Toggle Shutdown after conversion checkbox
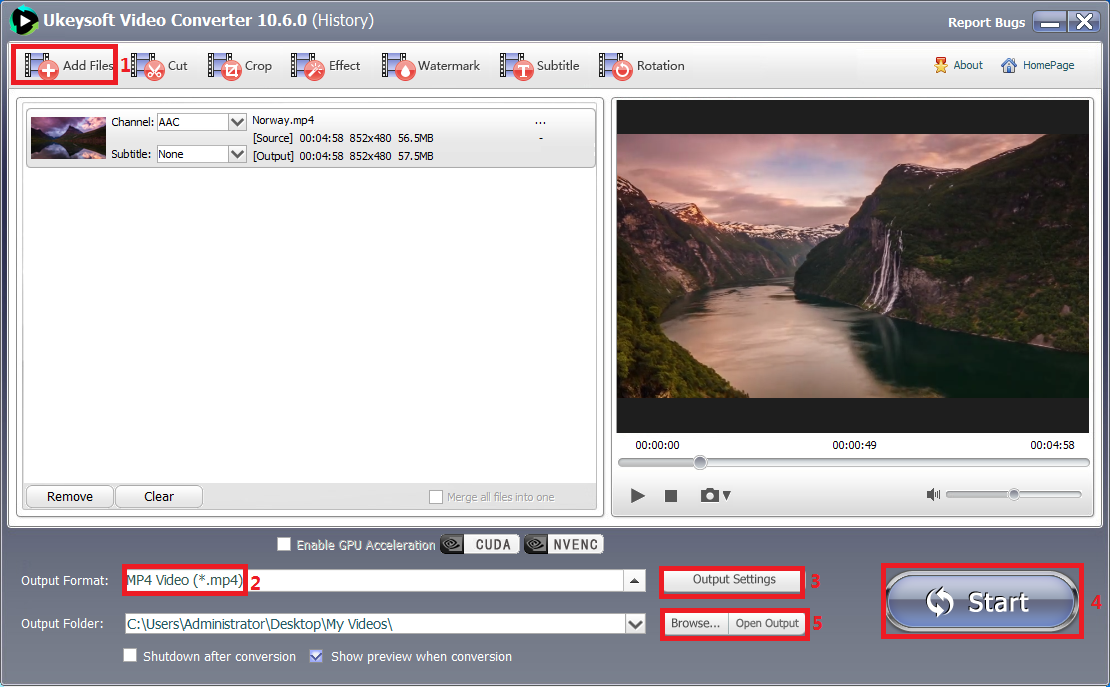The image size is (1110, 687). (130, 656)
